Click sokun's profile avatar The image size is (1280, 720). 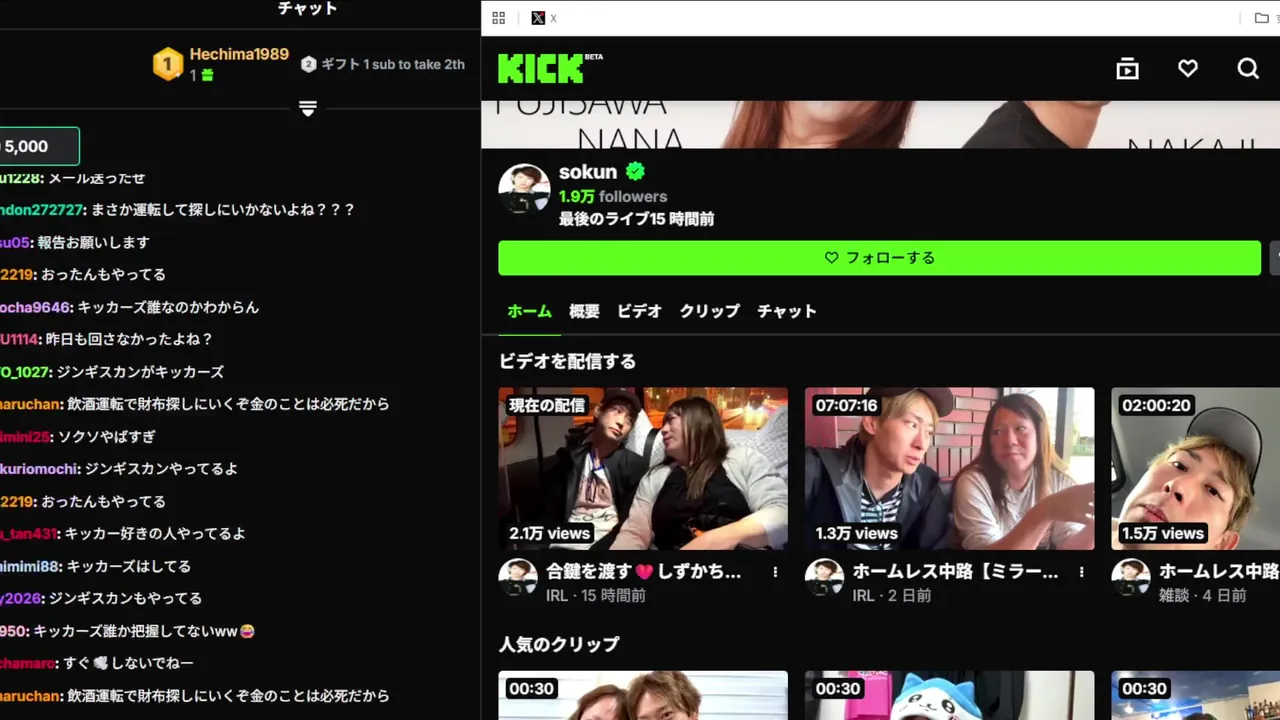524,189
